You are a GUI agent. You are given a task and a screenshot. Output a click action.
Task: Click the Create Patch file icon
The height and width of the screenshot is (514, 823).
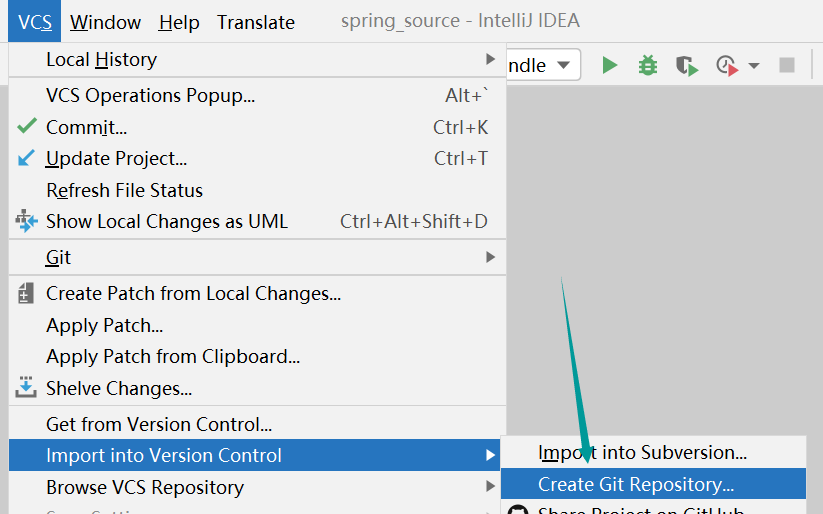[x=26, y=293]
